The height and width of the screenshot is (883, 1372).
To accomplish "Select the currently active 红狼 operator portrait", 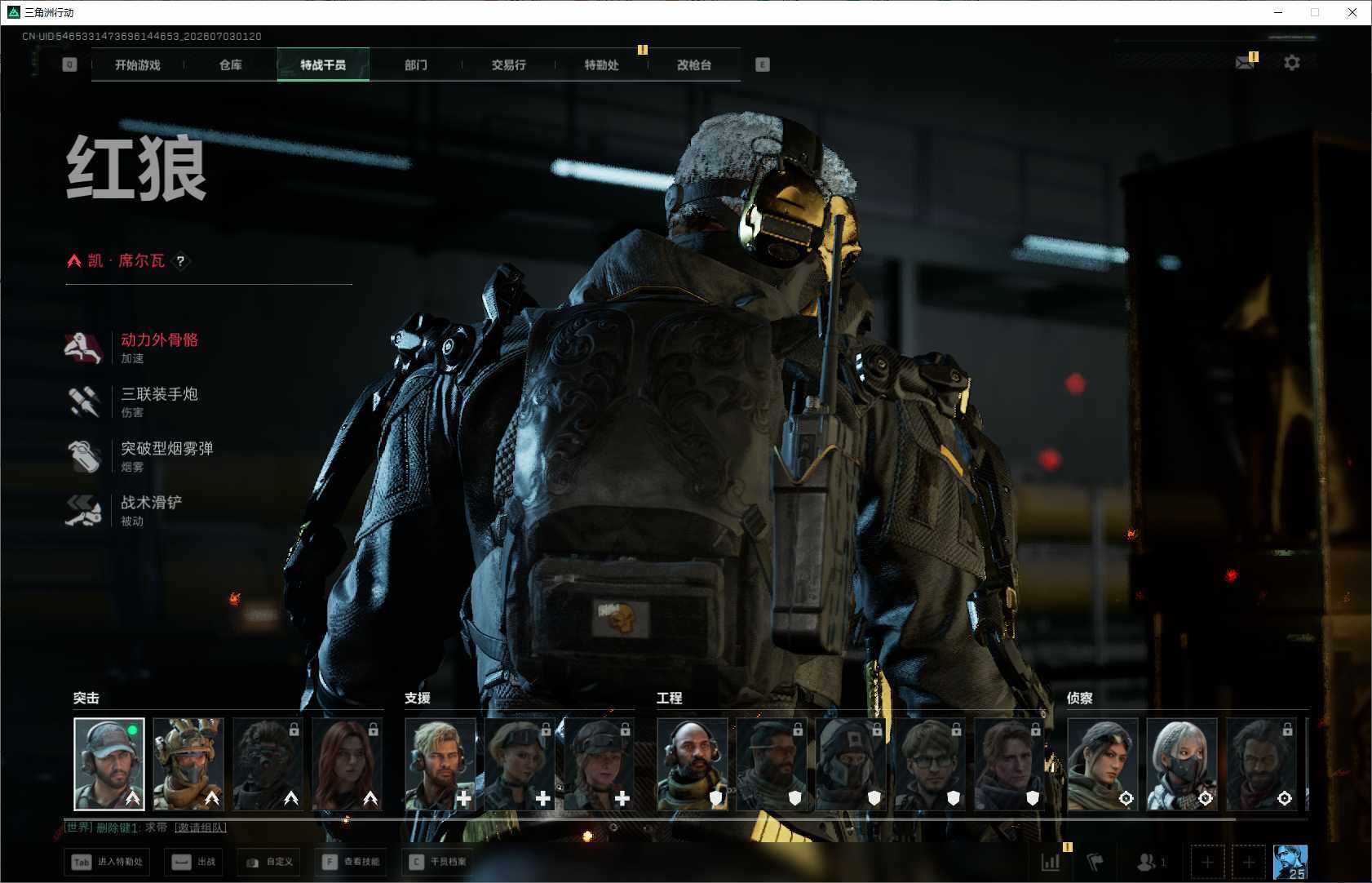I will (x=109, y=764).
